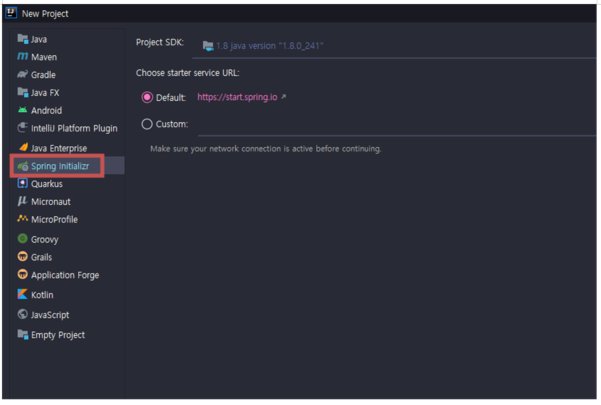
Task: Select the Quarkus label in list
Action: 47,184
